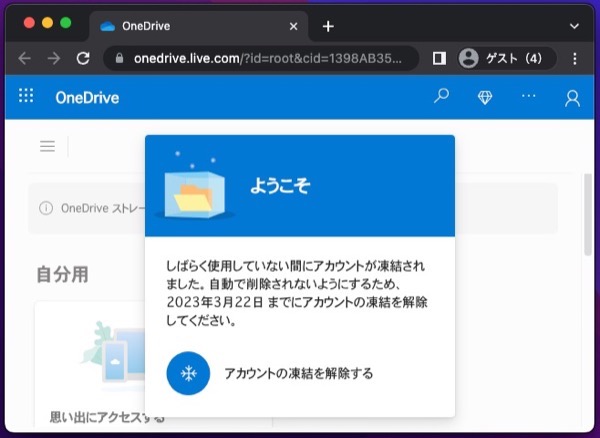Click アカウントの凍結を解除する link
The image size is (600, 438).
pos(298,373)
